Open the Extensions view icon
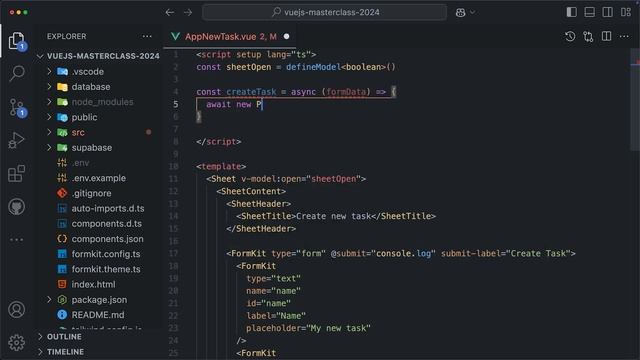This screenshot has height=360, width=640. [17, 173]
